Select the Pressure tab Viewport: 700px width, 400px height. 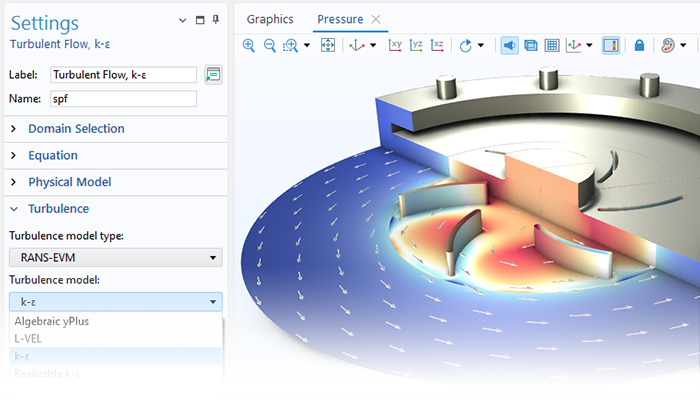coord(340,19)
